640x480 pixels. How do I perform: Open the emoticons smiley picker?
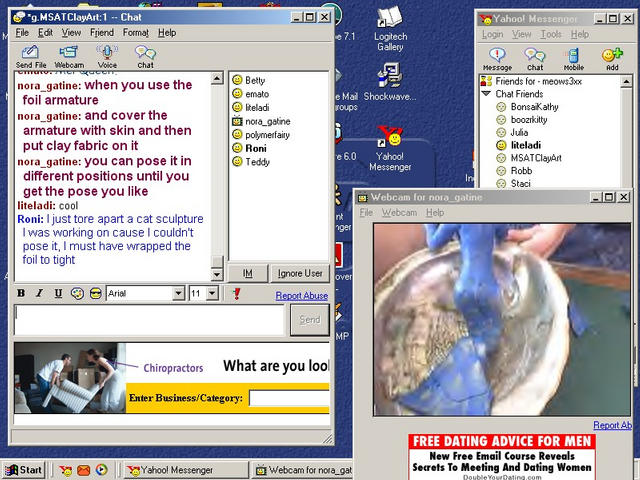(96, 293)
